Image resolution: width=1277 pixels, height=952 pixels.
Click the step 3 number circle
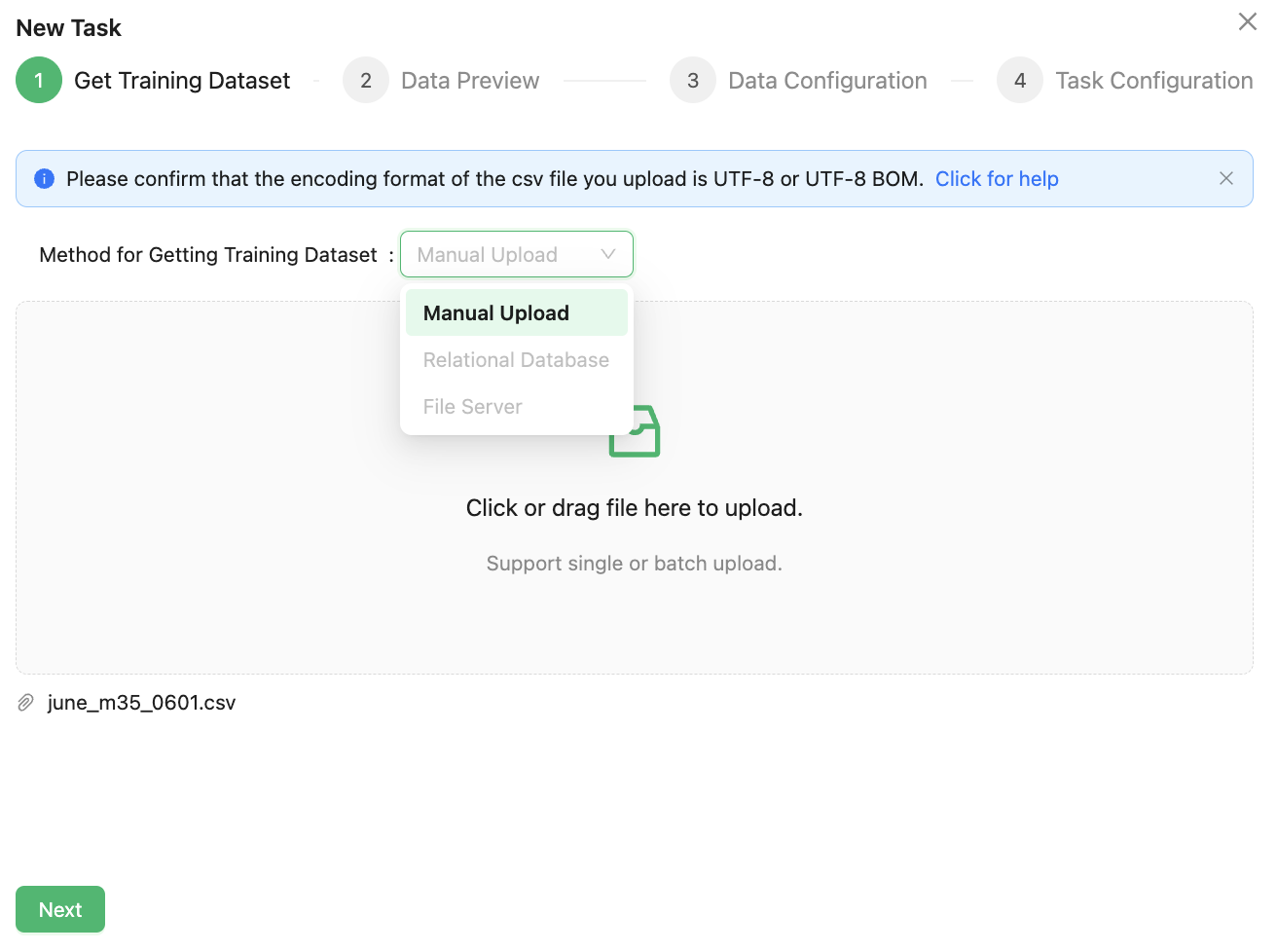693,81
